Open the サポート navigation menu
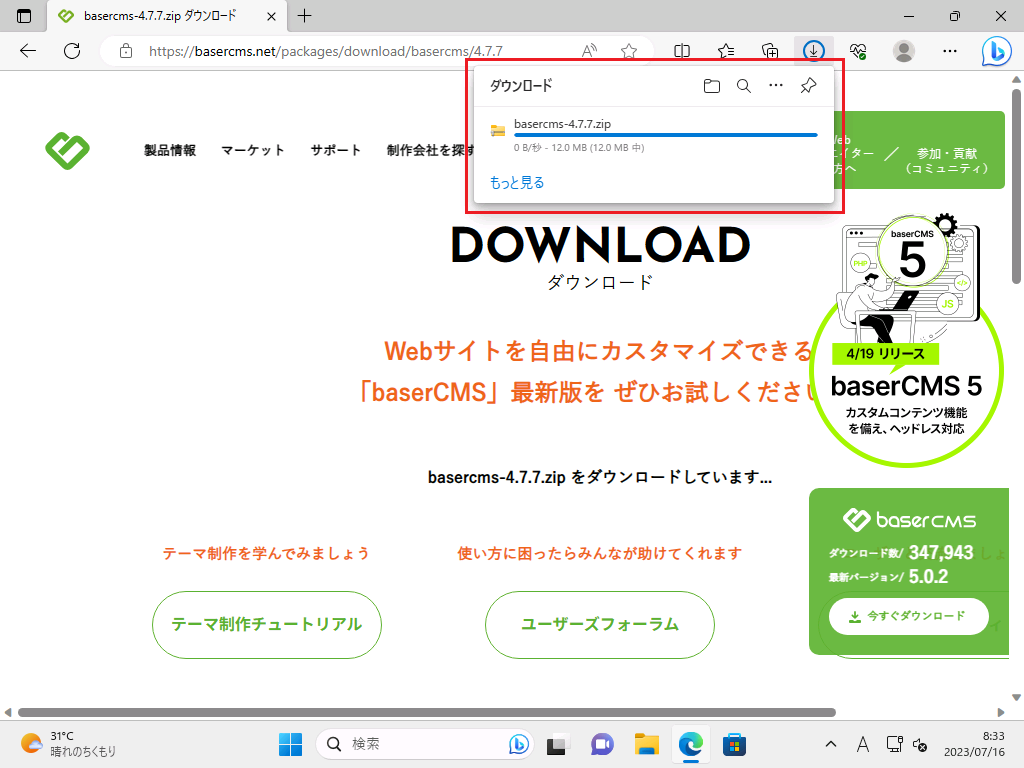Viewport: 1024px width, 768px height. tap(335, 150)
